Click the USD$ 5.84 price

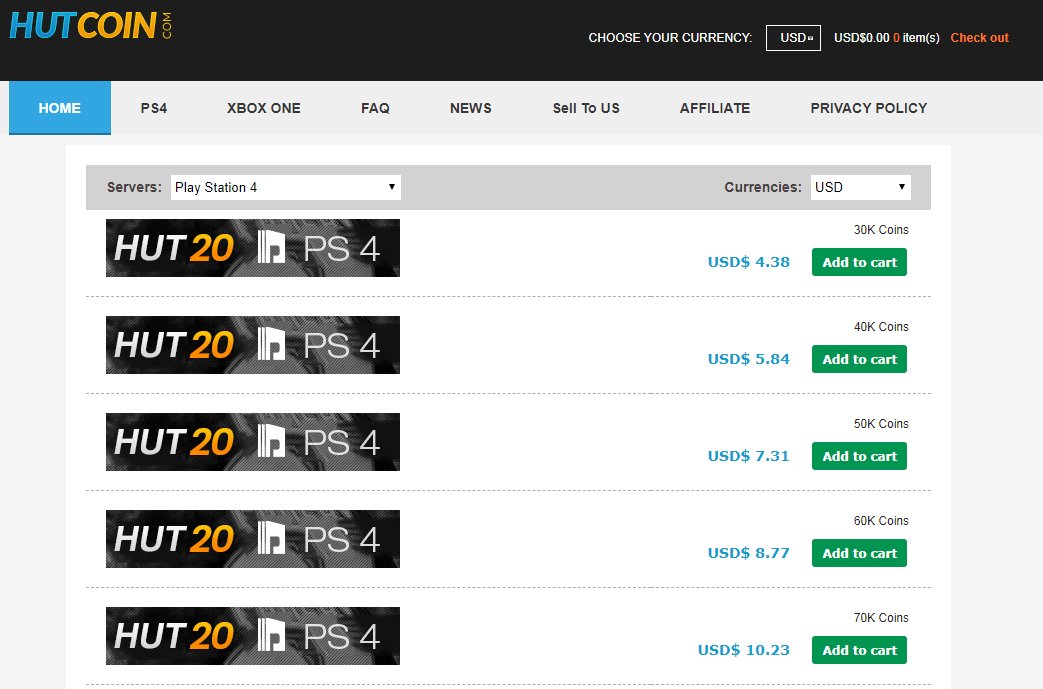(749, 359)
